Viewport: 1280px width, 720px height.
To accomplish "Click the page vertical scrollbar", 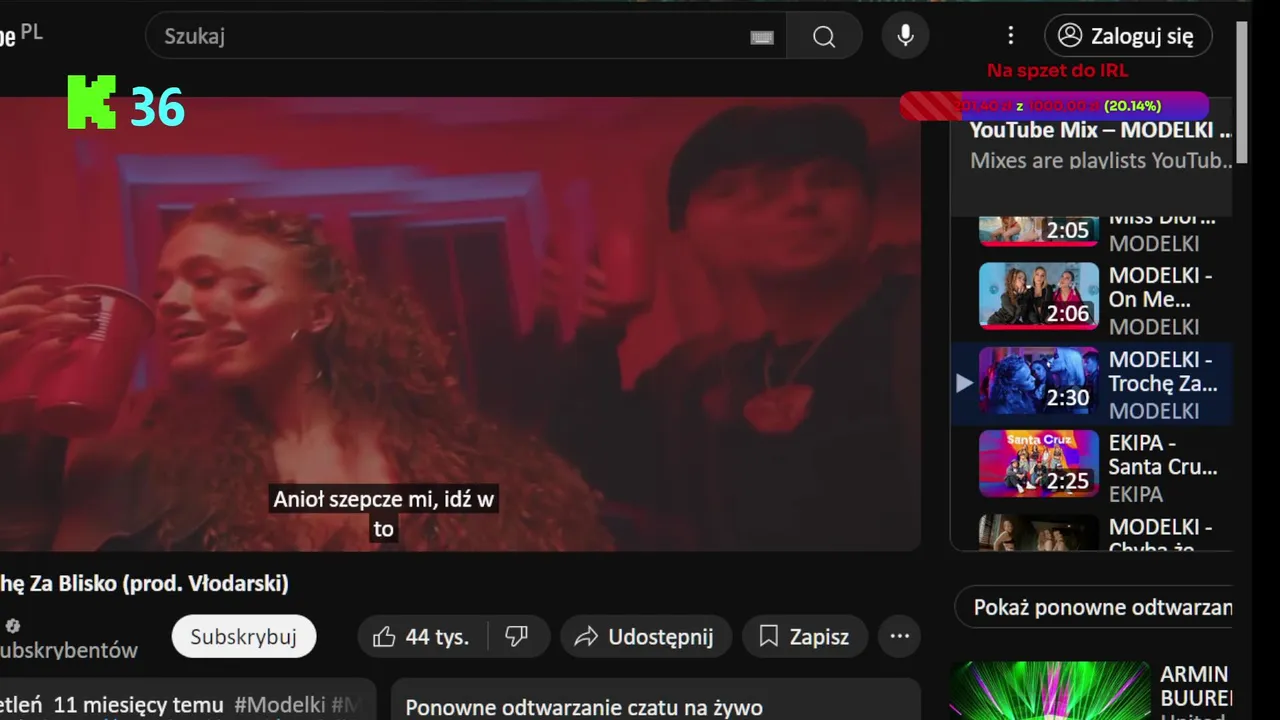I will 1242,92.
